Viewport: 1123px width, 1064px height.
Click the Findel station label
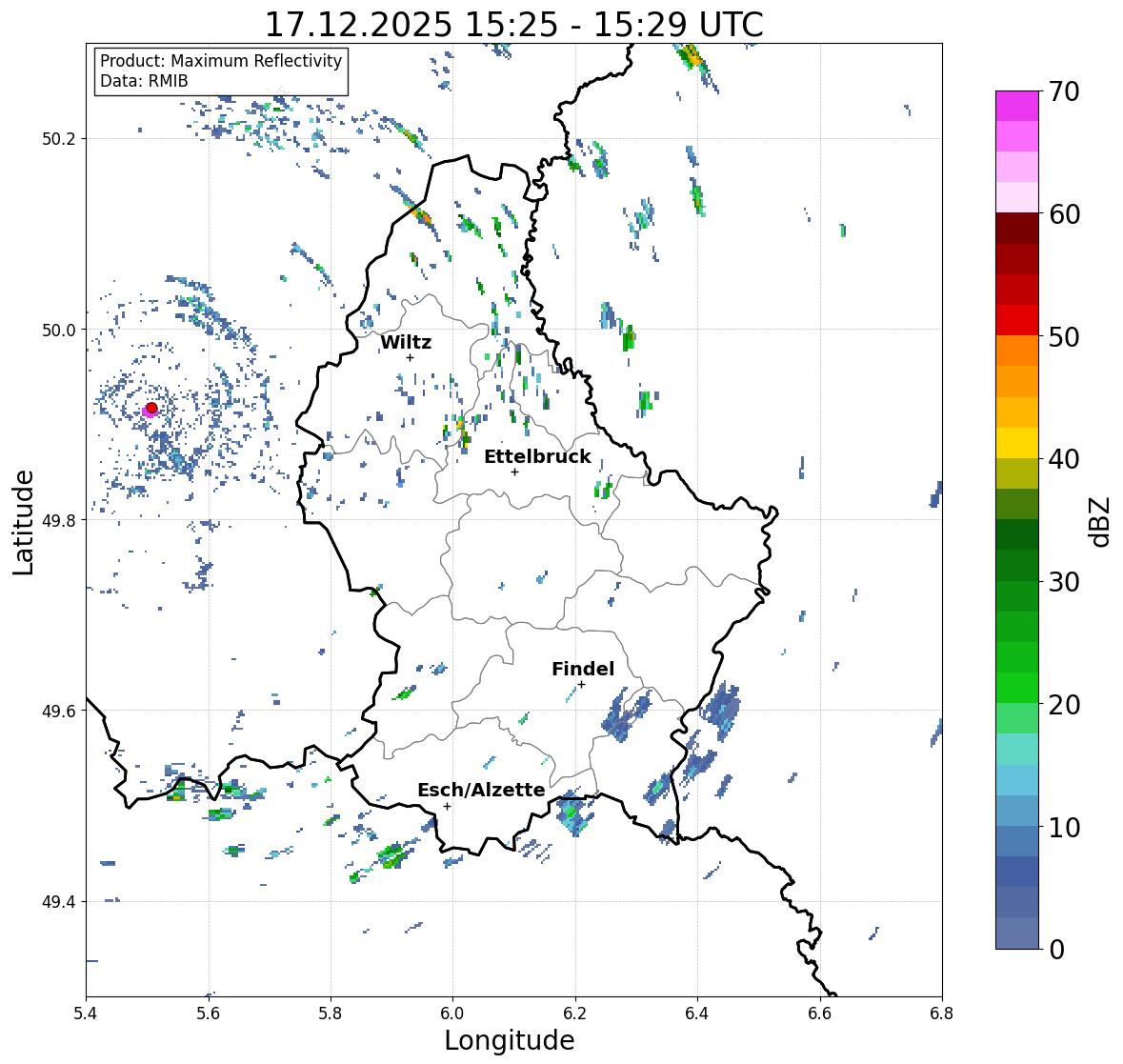coord(582,669)
